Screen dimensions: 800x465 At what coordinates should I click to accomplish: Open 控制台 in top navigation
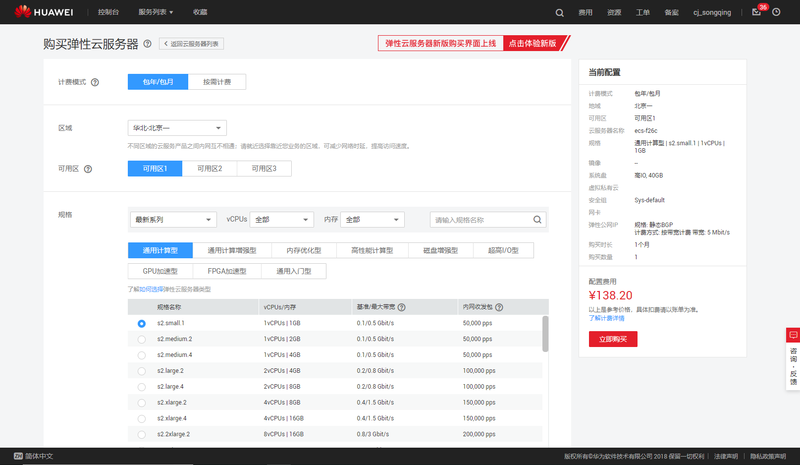[x=108, y=12]
